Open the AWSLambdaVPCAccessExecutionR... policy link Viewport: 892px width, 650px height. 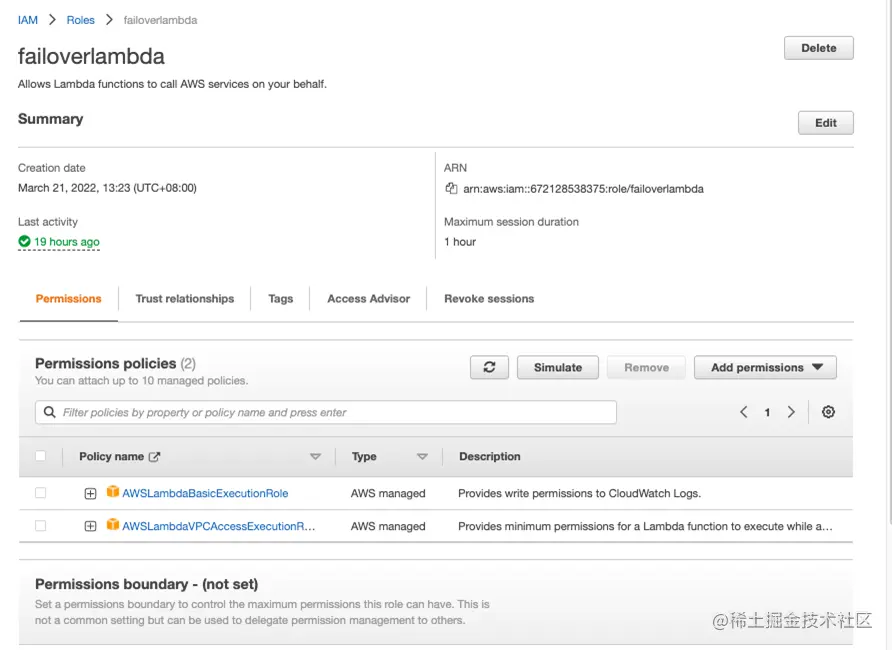[x=218, y=526]
